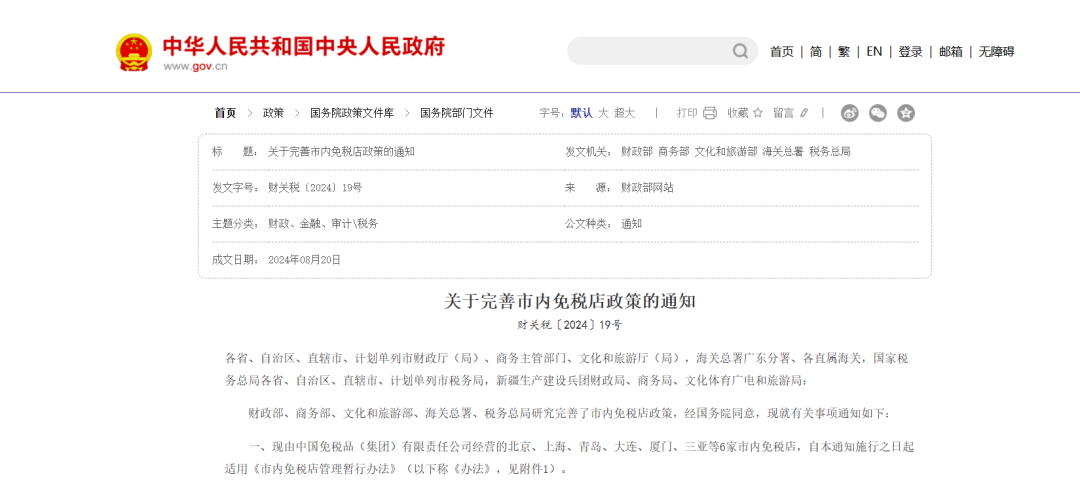Viewport: 1080px width, 492px height.
Task: Set font size to 默认
Action: pos(581,113)
